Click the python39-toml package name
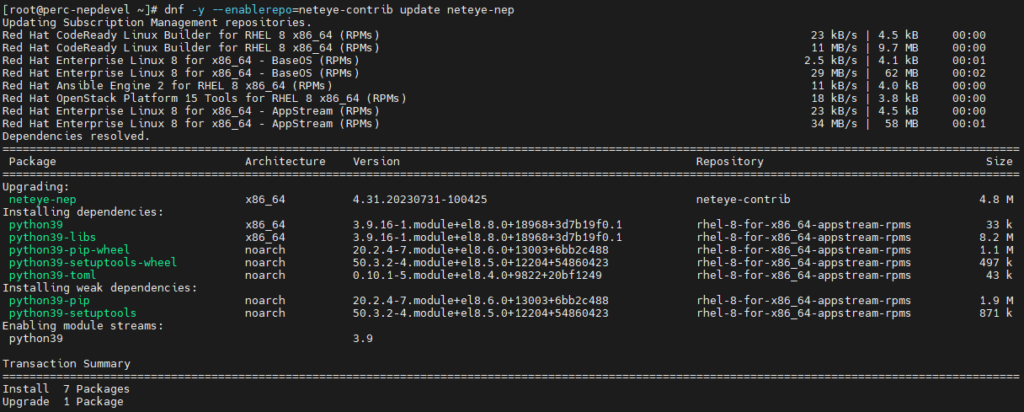This screenshot has height=412, width=1024. [52, 276]
